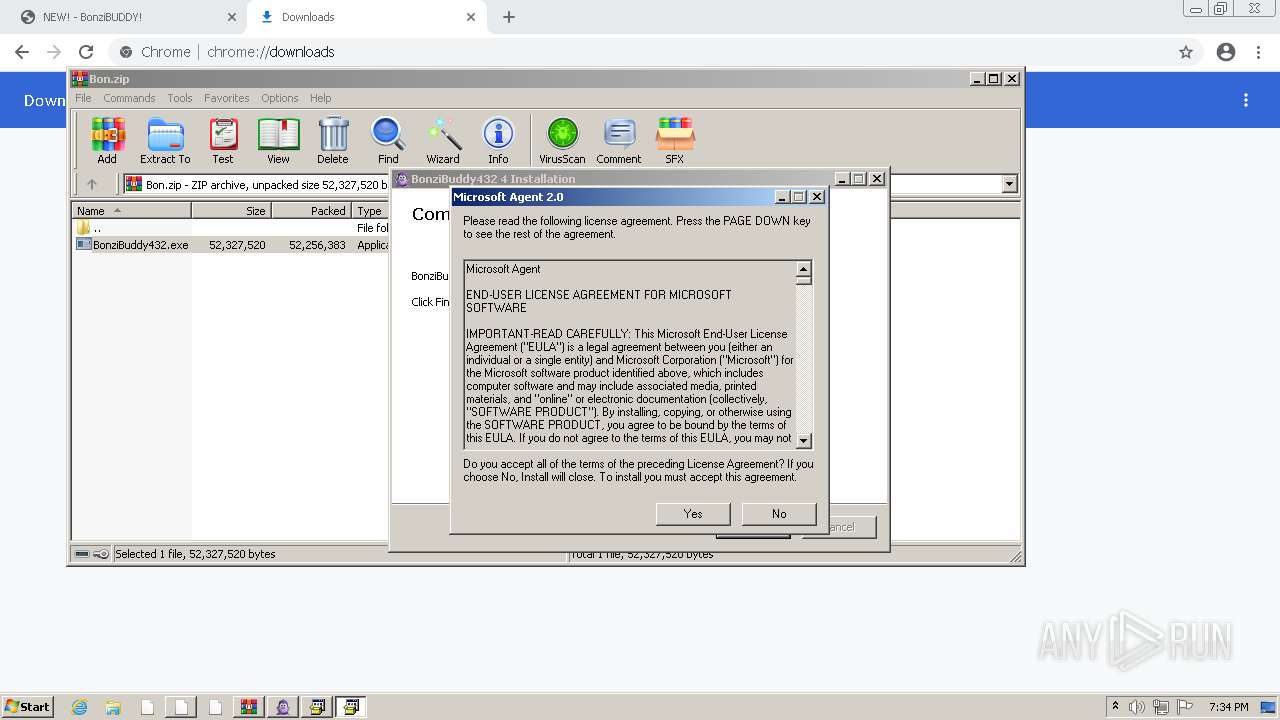The image size is (1280, 720).
Task: Run VirusScan from the toolbar
Action: [562, 141]
